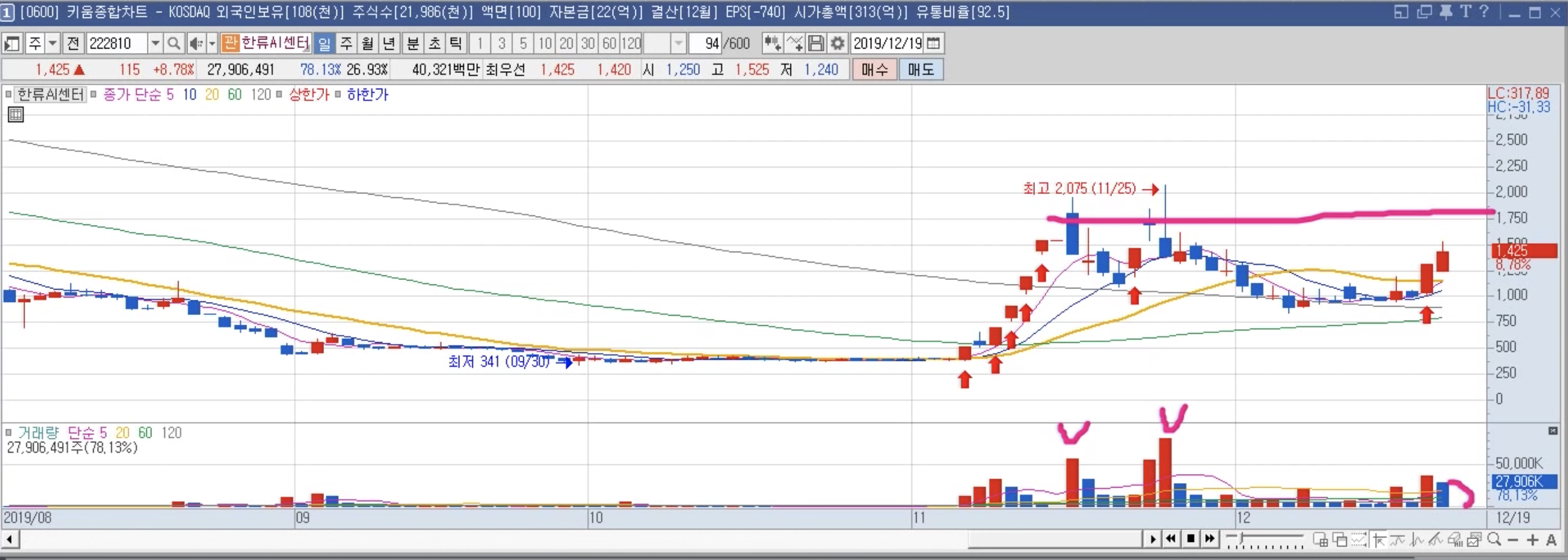Click the crosshair cursor tool icon in bottom toolbar

tap(1379, 539)
